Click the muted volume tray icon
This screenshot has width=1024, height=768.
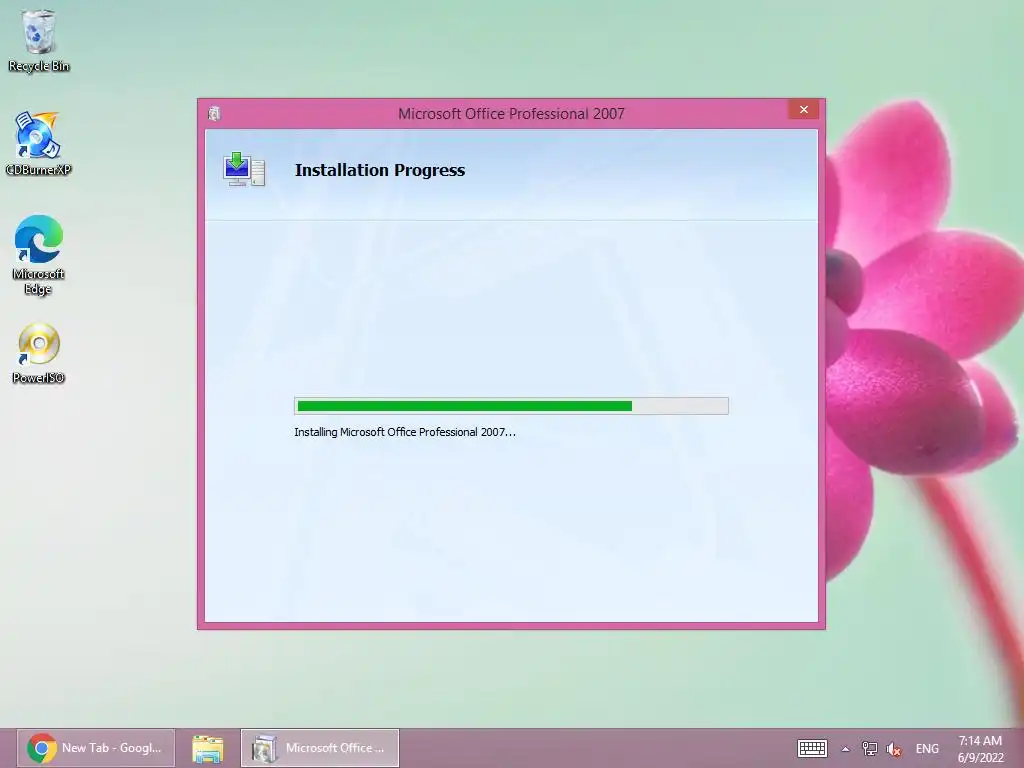click(893, 749)
